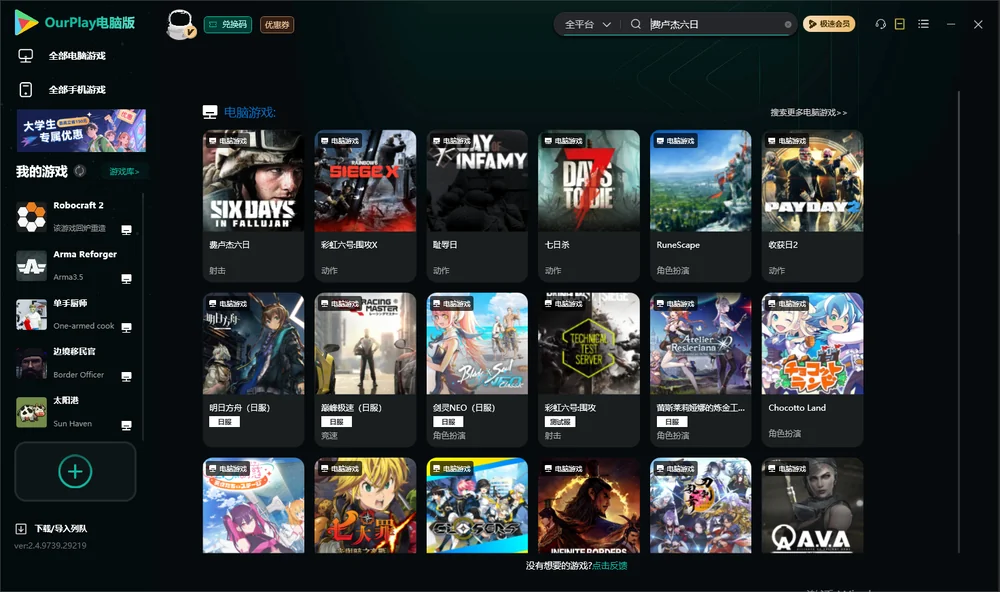
Task: Open the 下载/导入列队 download queue
Action: pyautogui.click(x=61, y=529)
